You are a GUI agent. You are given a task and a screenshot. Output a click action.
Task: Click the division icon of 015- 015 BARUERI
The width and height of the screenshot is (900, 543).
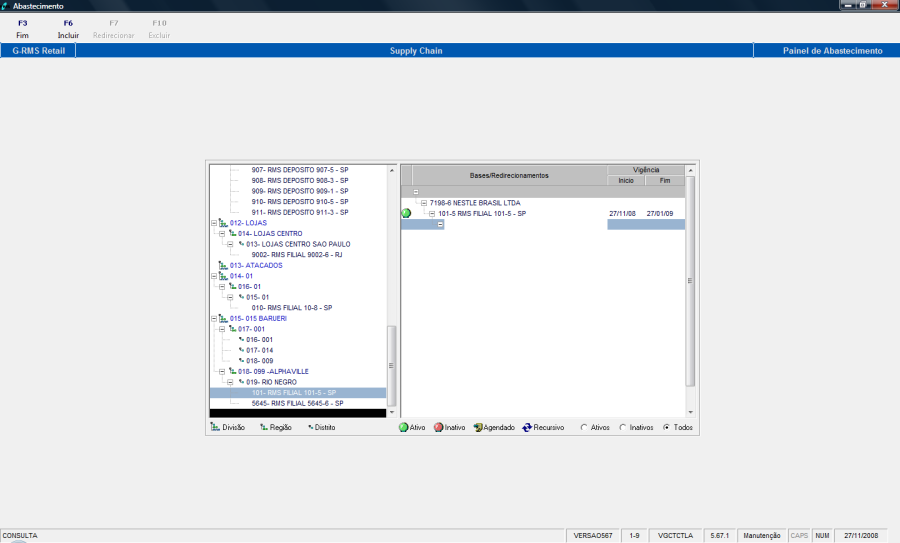223,319
